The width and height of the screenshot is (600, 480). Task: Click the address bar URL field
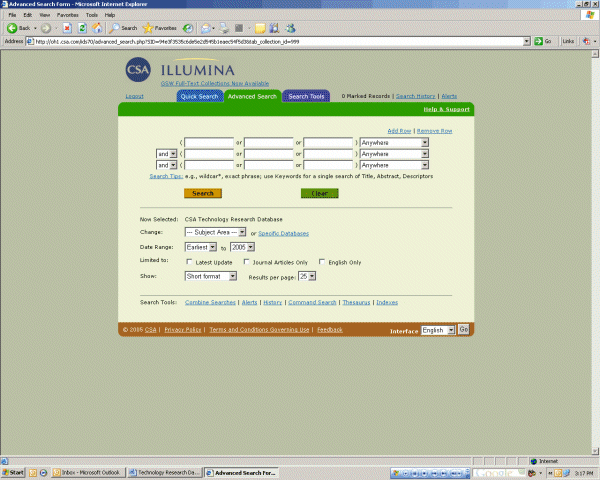pos(279,41)
